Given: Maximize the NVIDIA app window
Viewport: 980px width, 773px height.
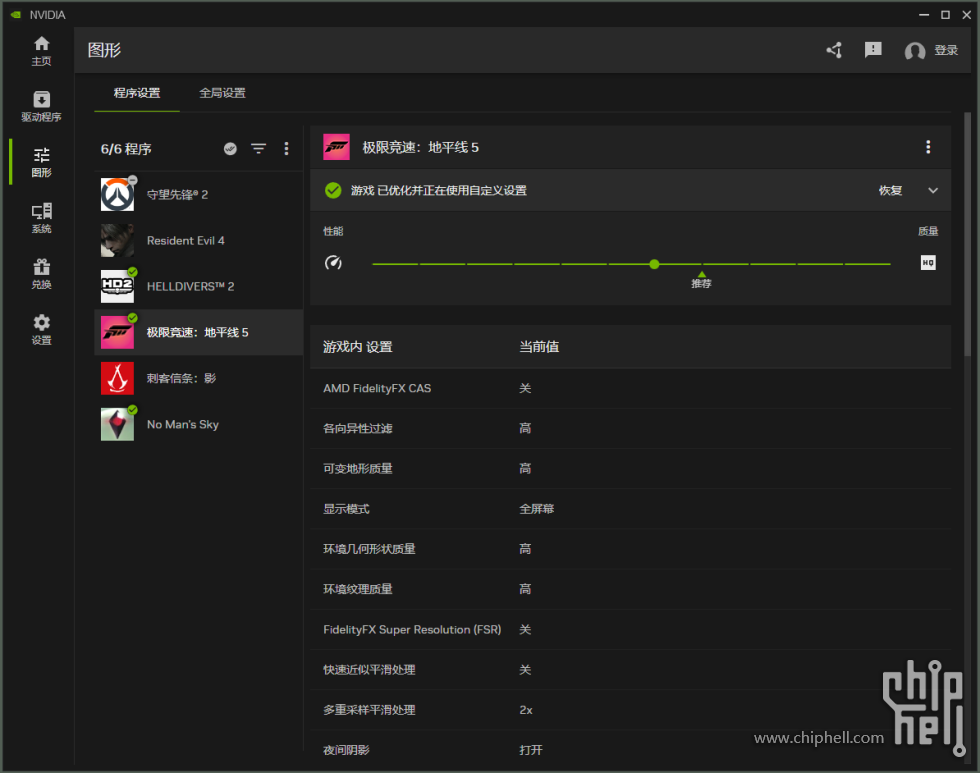Looking at the screenshot, I should click(x=945, y=14).
